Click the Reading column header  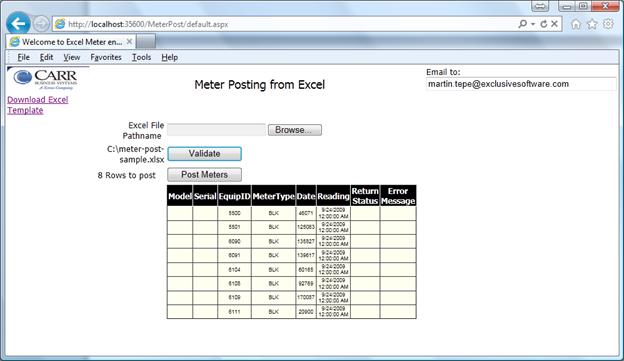click(x=333, y=196)
